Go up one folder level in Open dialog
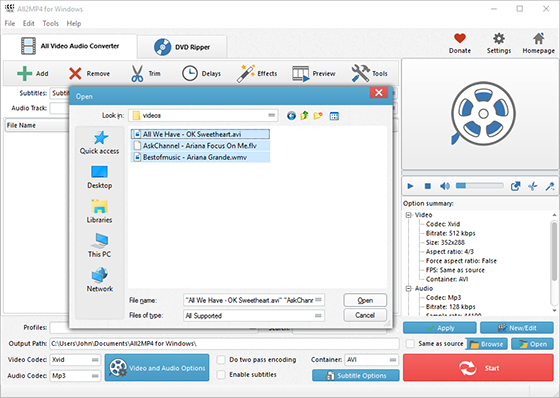 click(304, 116)
